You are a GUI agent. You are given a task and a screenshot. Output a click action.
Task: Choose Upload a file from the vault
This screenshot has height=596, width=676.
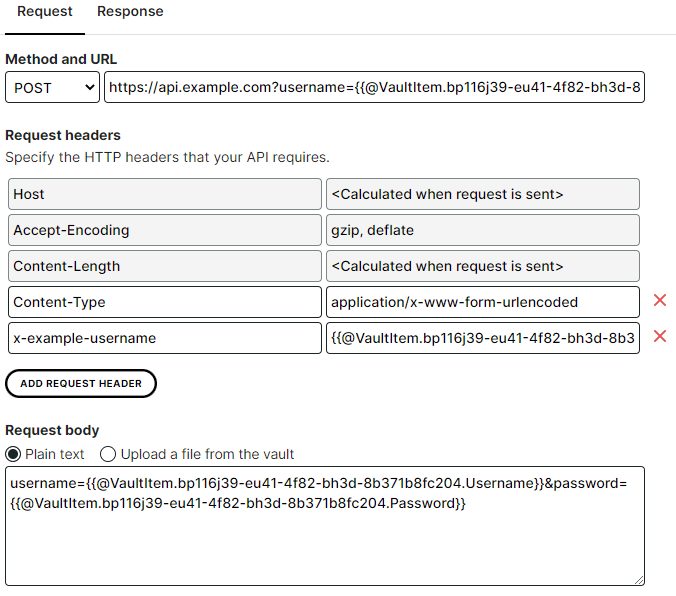click(107, 454)
